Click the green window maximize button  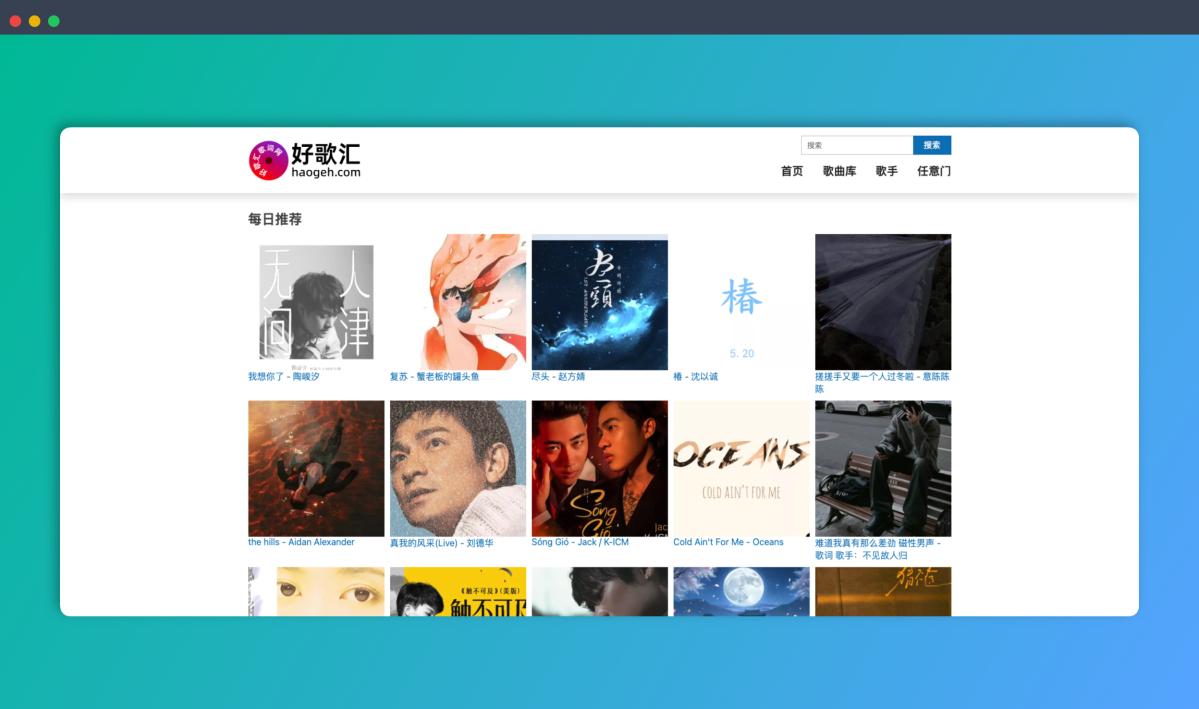point(54,21)
